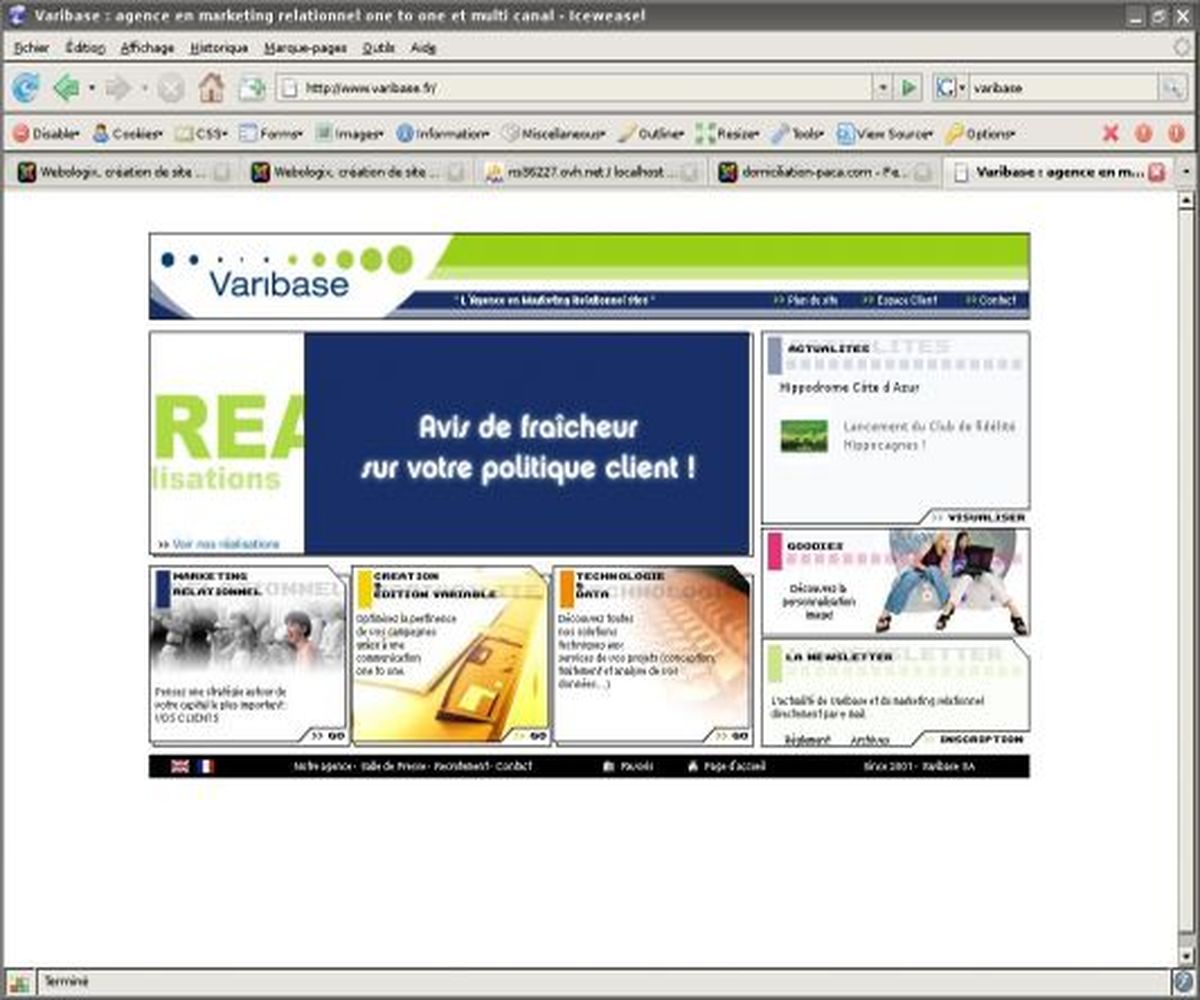The image size is (1200, 1000).
Task: Click the green Hippodrome news thumbnail
Action: 804,435
